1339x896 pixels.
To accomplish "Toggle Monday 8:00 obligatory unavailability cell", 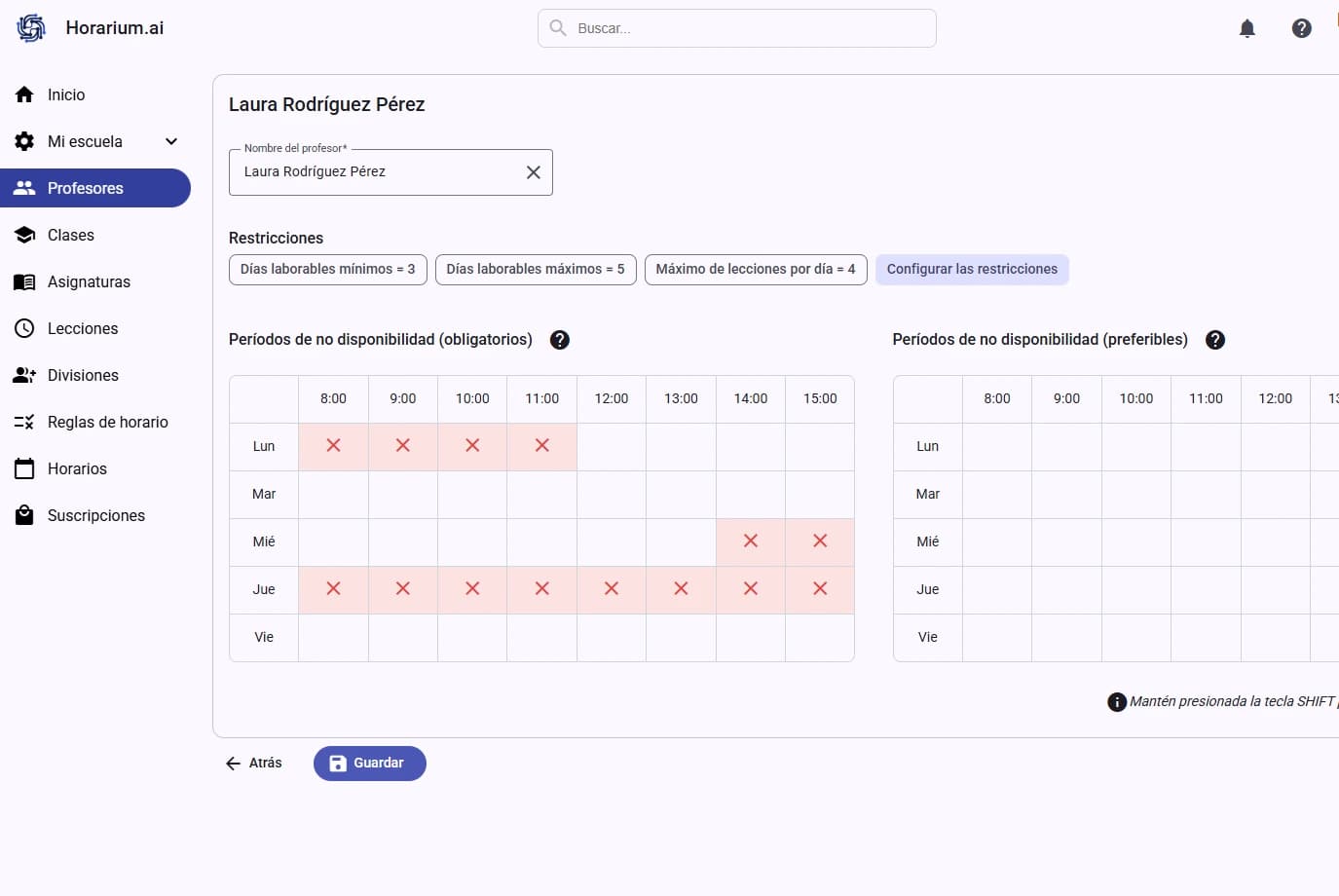I will (x=333, y=446).
